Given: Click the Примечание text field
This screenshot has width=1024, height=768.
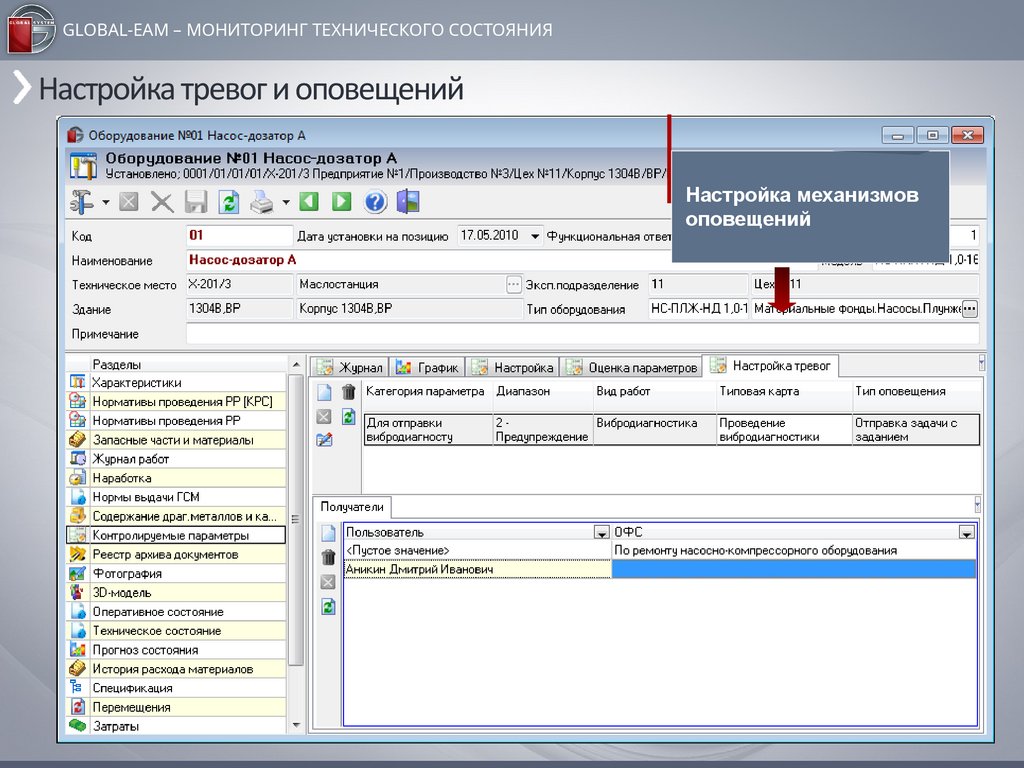Looking at the screenshot, I should (580, 334).
